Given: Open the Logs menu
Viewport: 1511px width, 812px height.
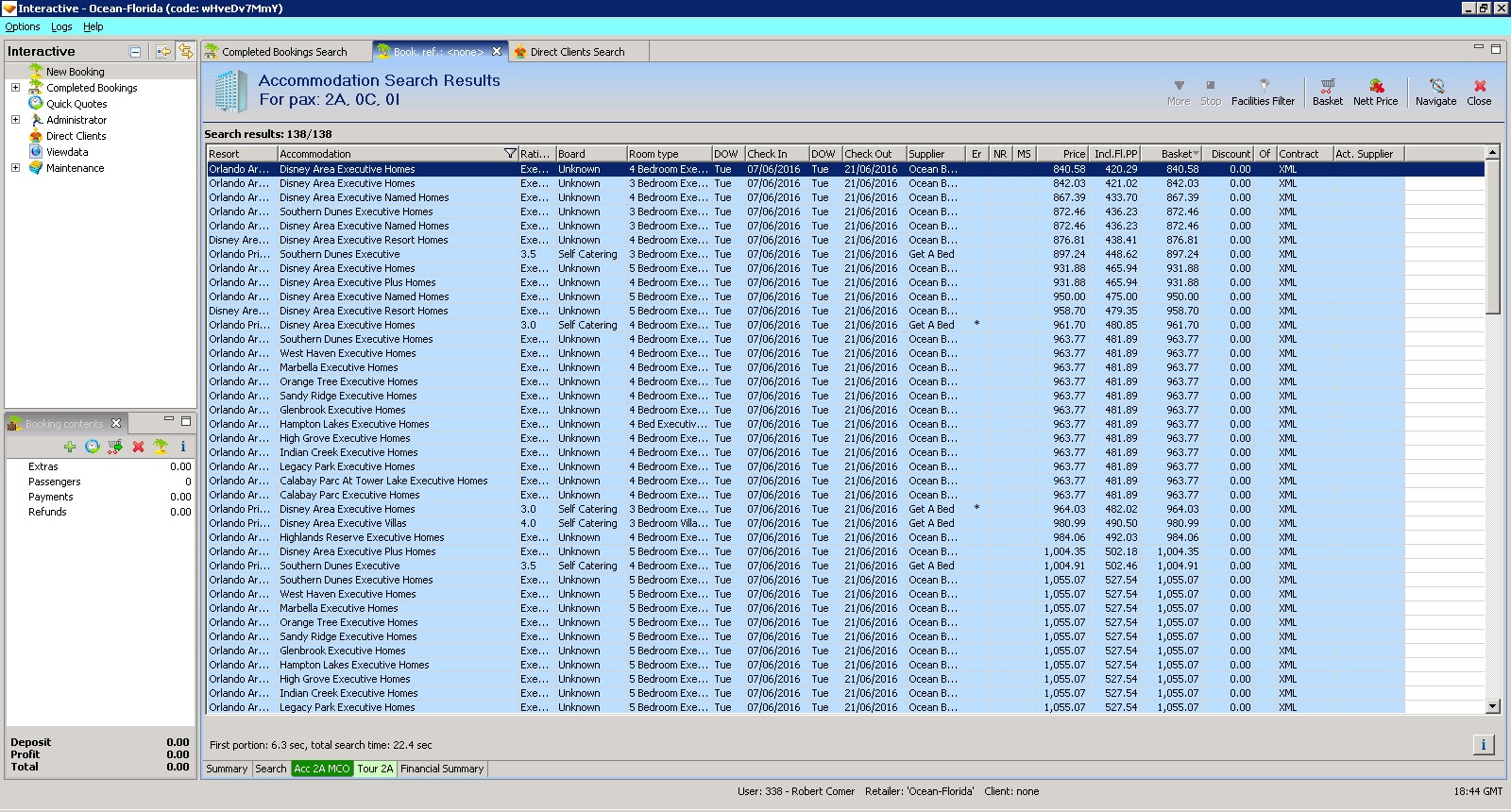Looking at the screenshot, I should (61, 26).
